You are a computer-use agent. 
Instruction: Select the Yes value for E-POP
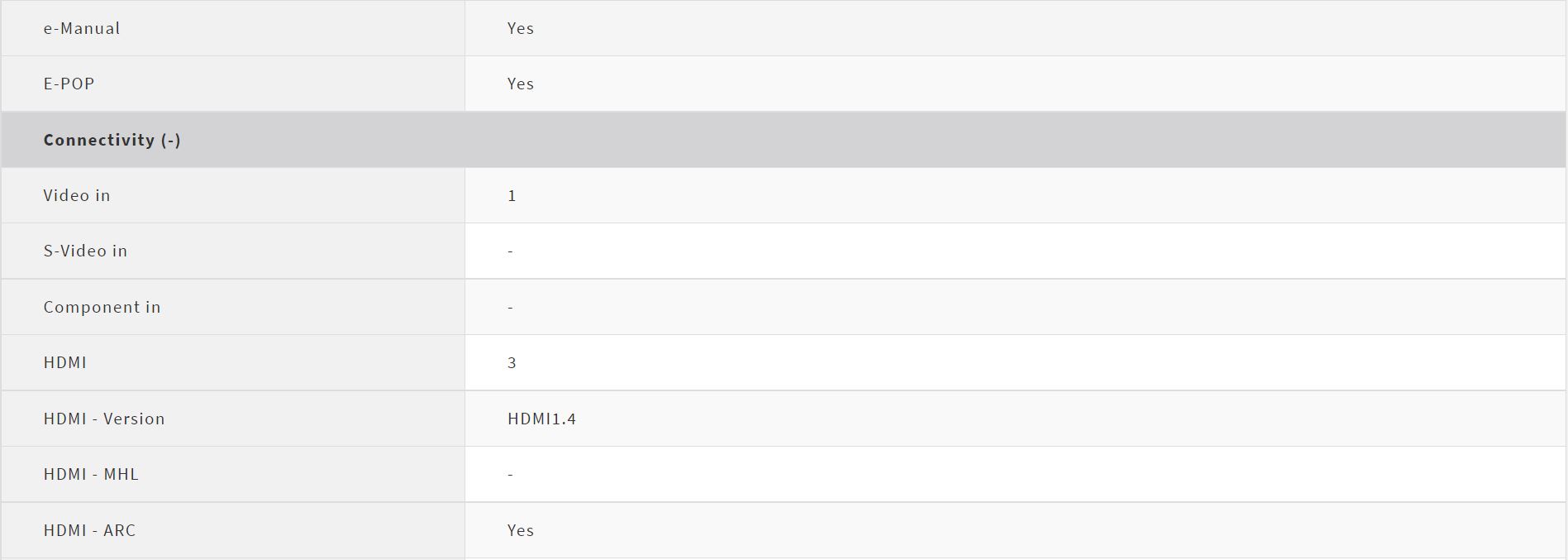(521, 84)
